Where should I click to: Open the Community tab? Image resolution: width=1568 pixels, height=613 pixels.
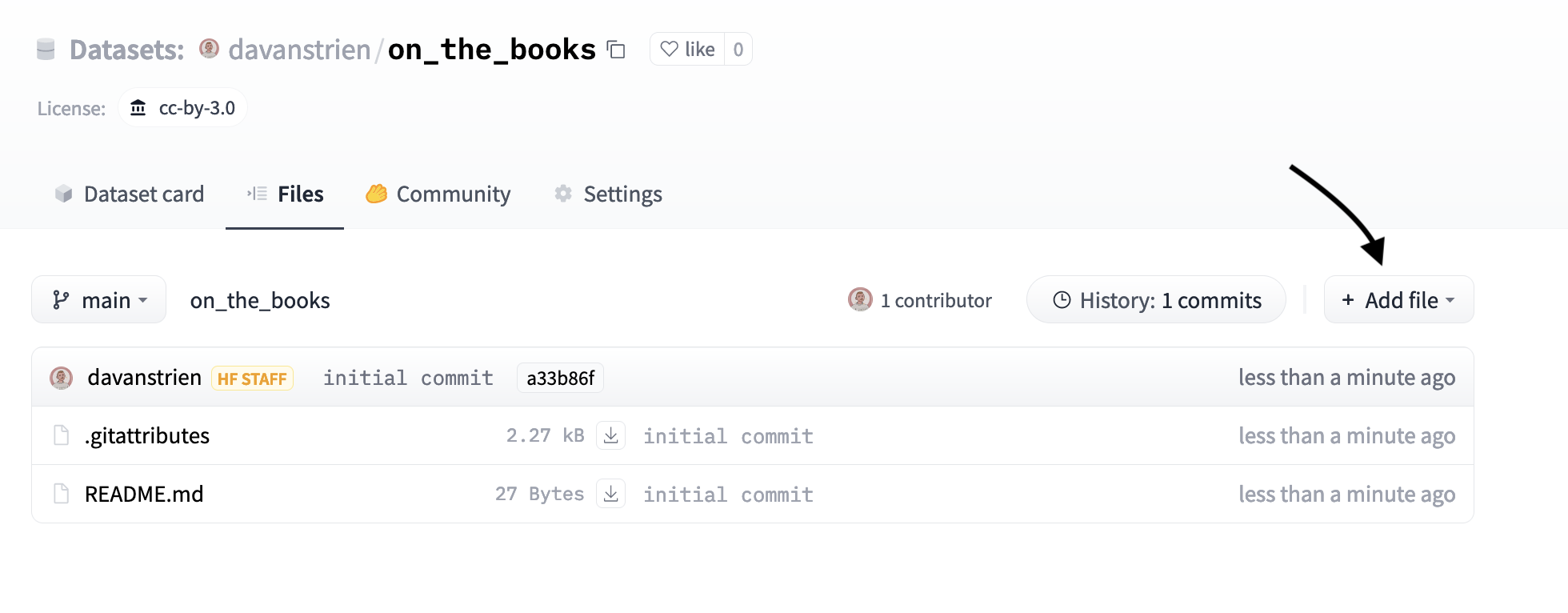(x=438, y=194)
